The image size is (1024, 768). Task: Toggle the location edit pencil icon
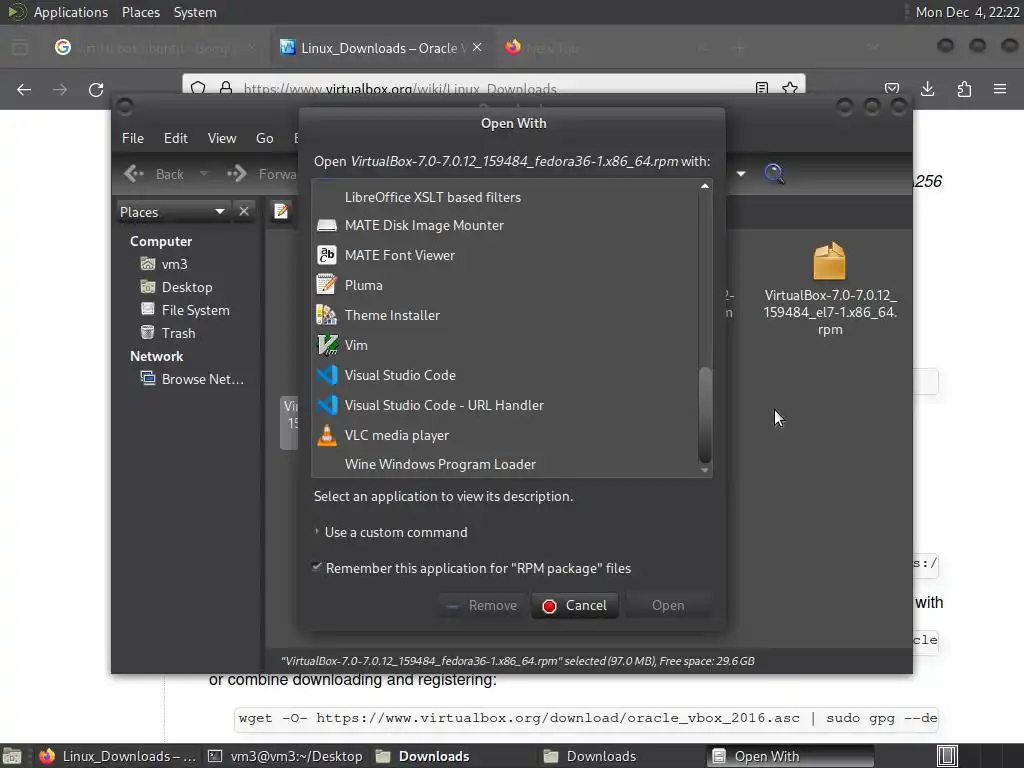click(x=281, y=211)
